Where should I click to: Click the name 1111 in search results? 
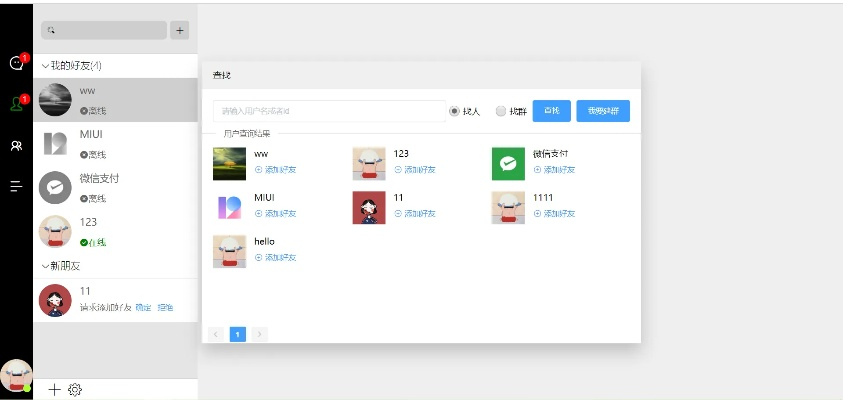[x=543, y=198]
